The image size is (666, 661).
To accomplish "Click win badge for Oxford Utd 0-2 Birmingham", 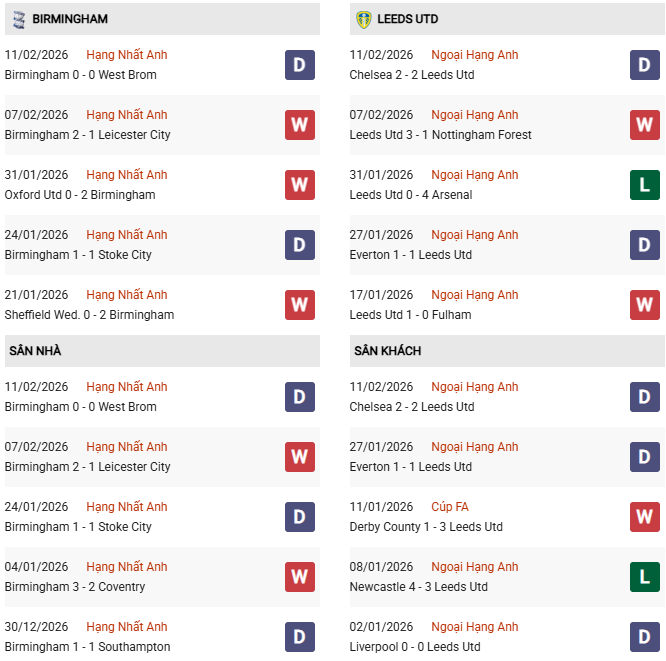I will 300,185.
